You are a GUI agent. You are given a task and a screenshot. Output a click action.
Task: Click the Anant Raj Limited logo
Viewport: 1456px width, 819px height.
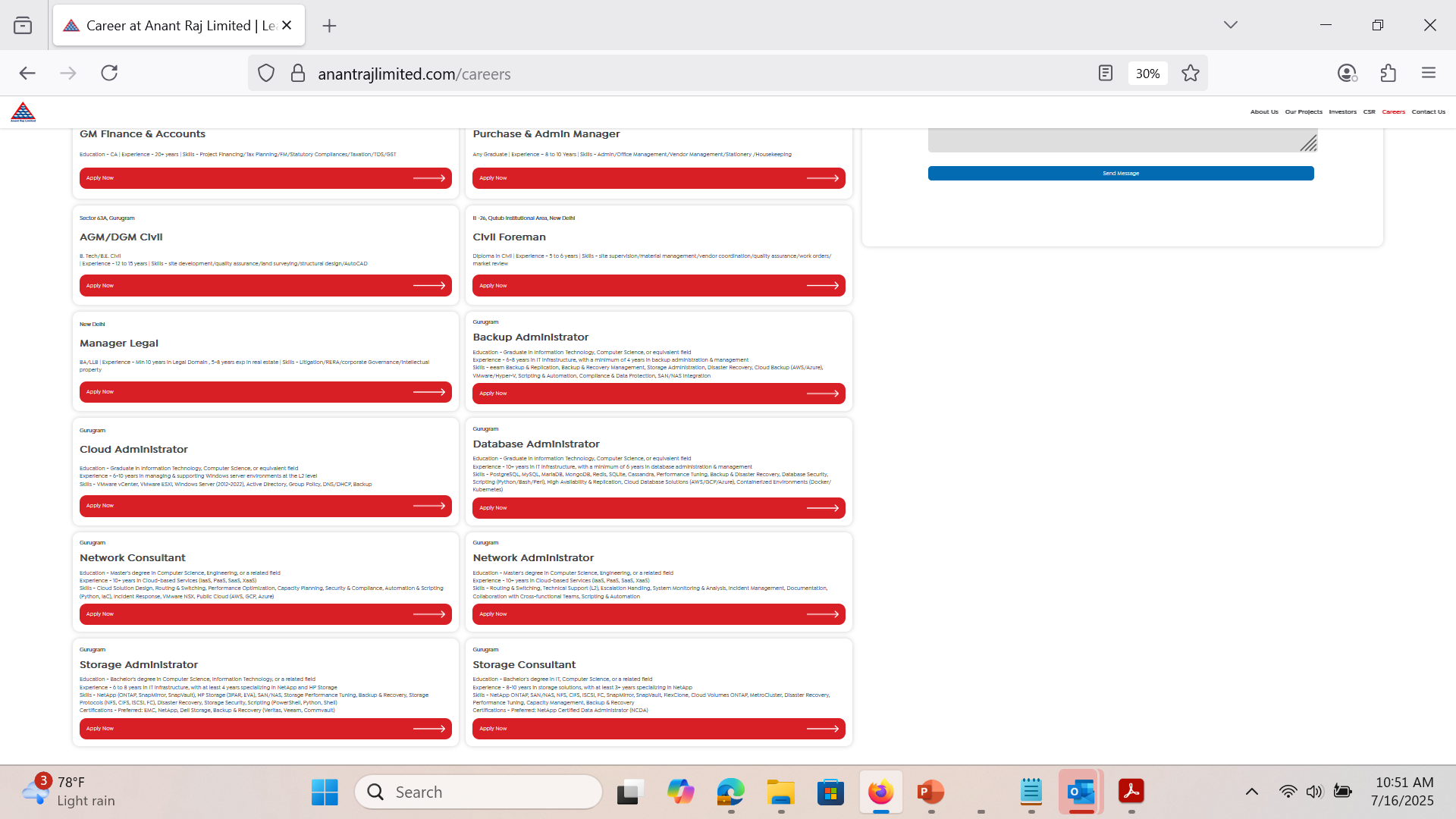[24, 112]
